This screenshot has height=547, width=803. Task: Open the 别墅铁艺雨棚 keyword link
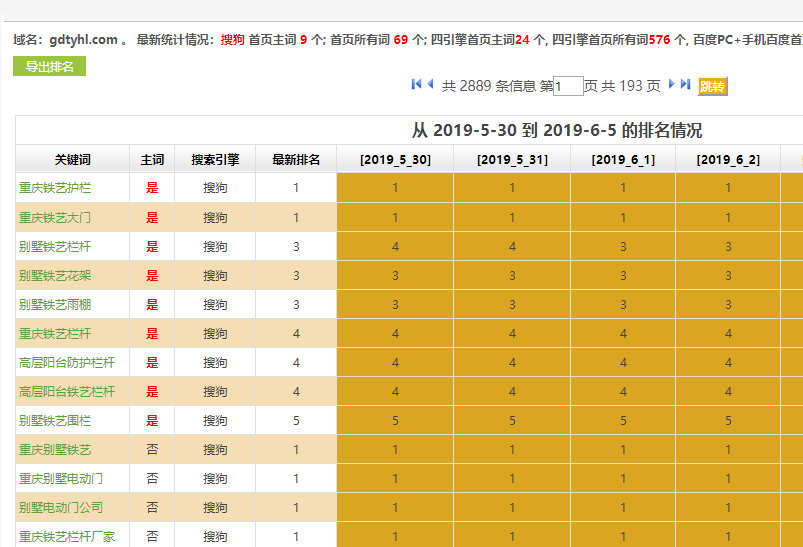point(54,304)
